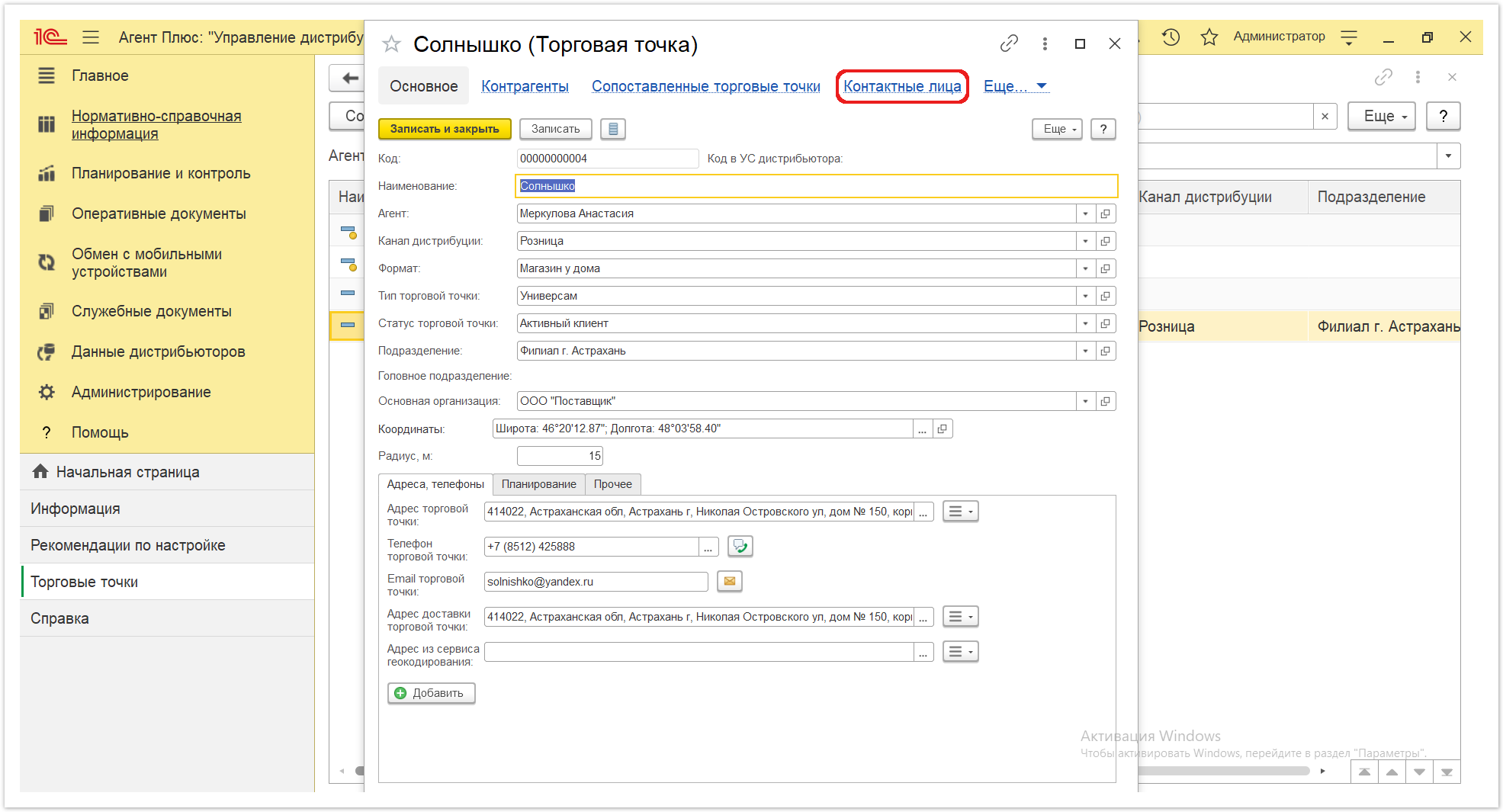Screen dimensions: 1503x812
Task: Open Еще menu in background list window
Action: pyautogui.click(x=1381, y=116)
